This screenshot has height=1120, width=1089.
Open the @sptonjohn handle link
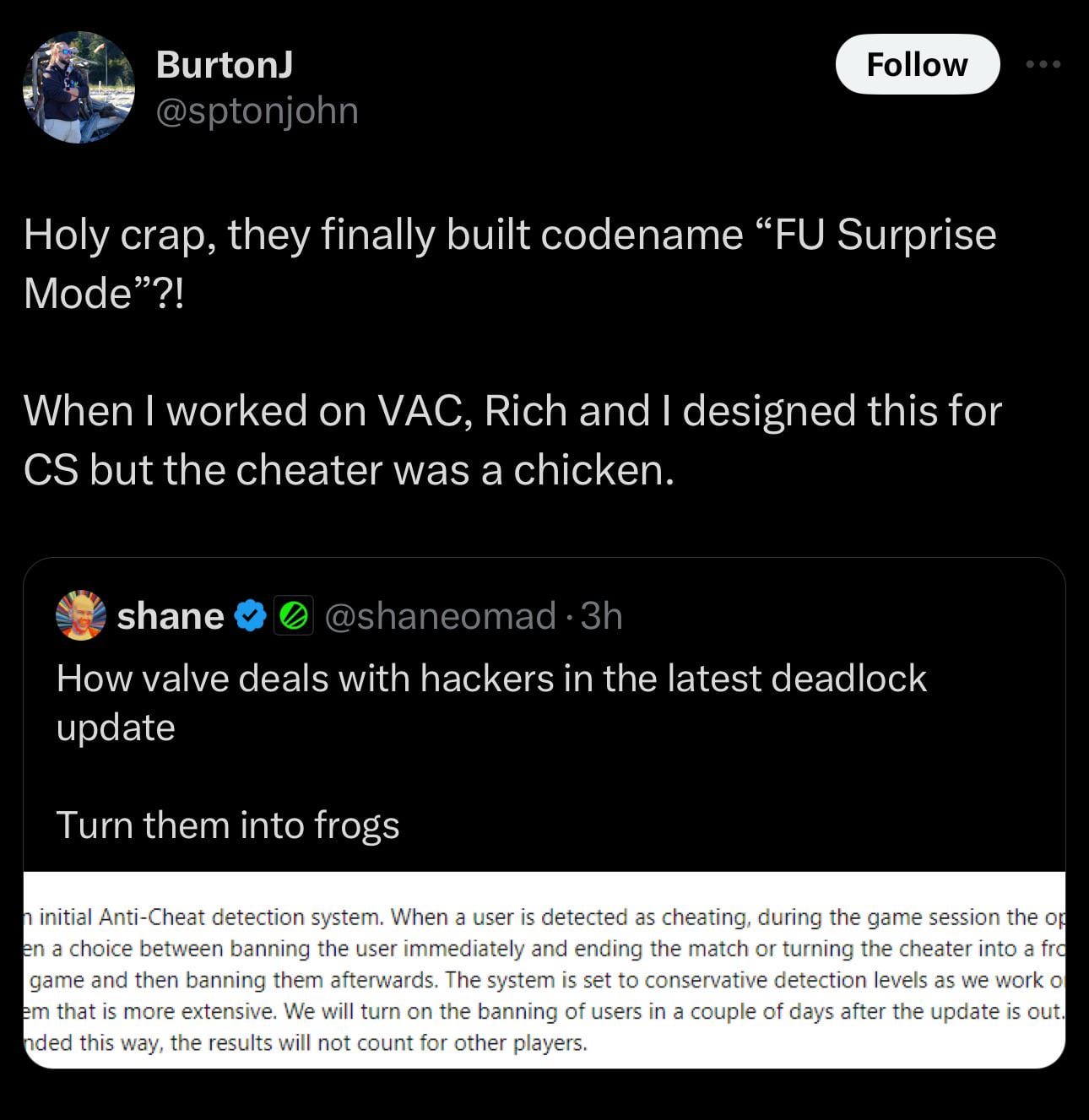(x=257, y=110)
